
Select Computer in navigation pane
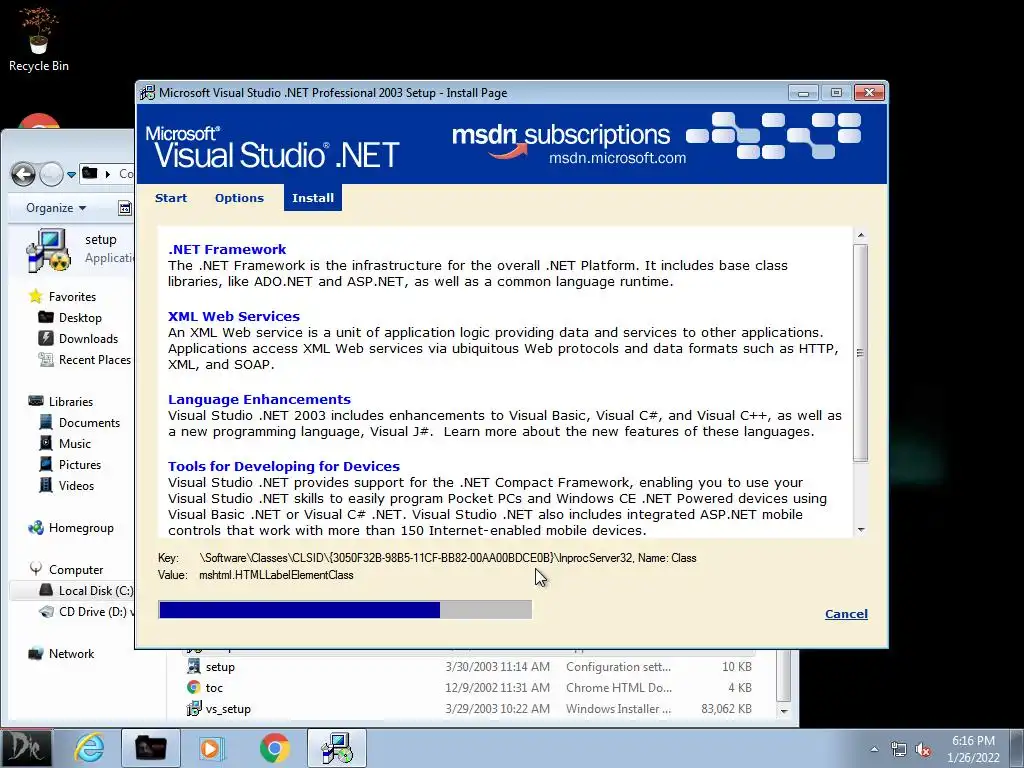coord(76,569)
